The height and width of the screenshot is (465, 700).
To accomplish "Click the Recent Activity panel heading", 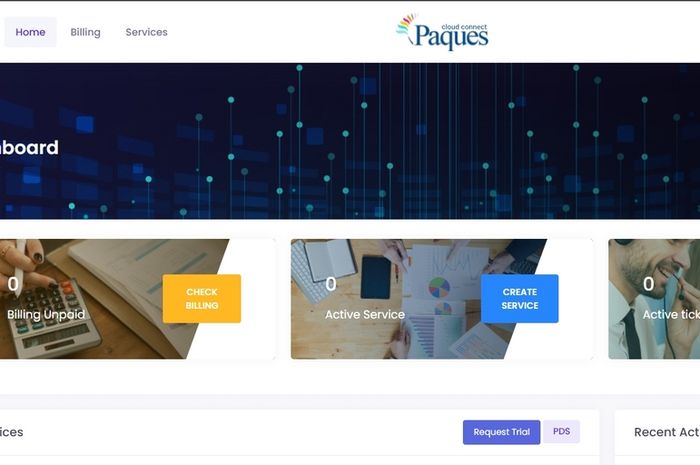I will [x=667, y=432].
